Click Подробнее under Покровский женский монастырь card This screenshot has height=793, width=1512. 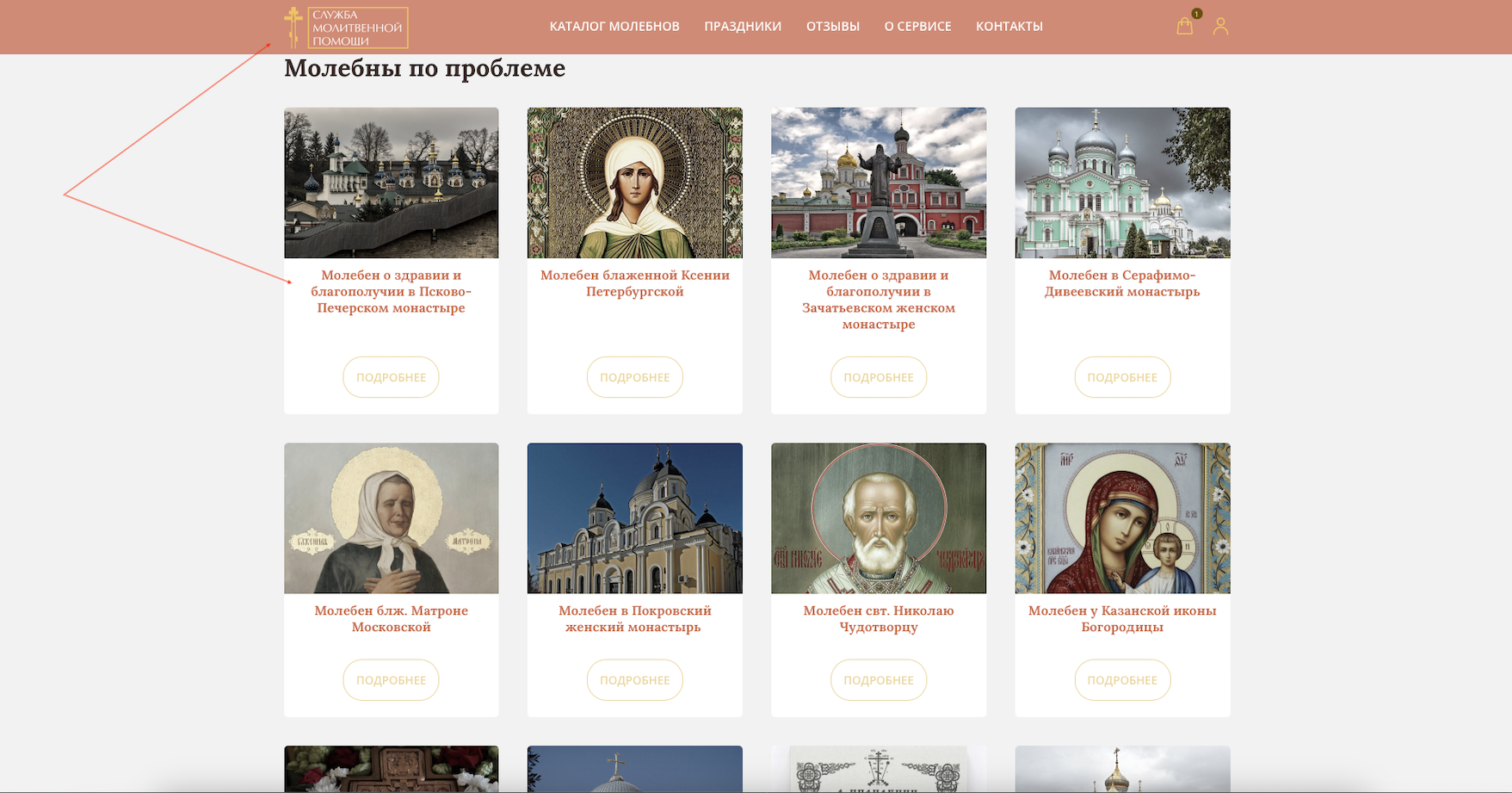635,680
